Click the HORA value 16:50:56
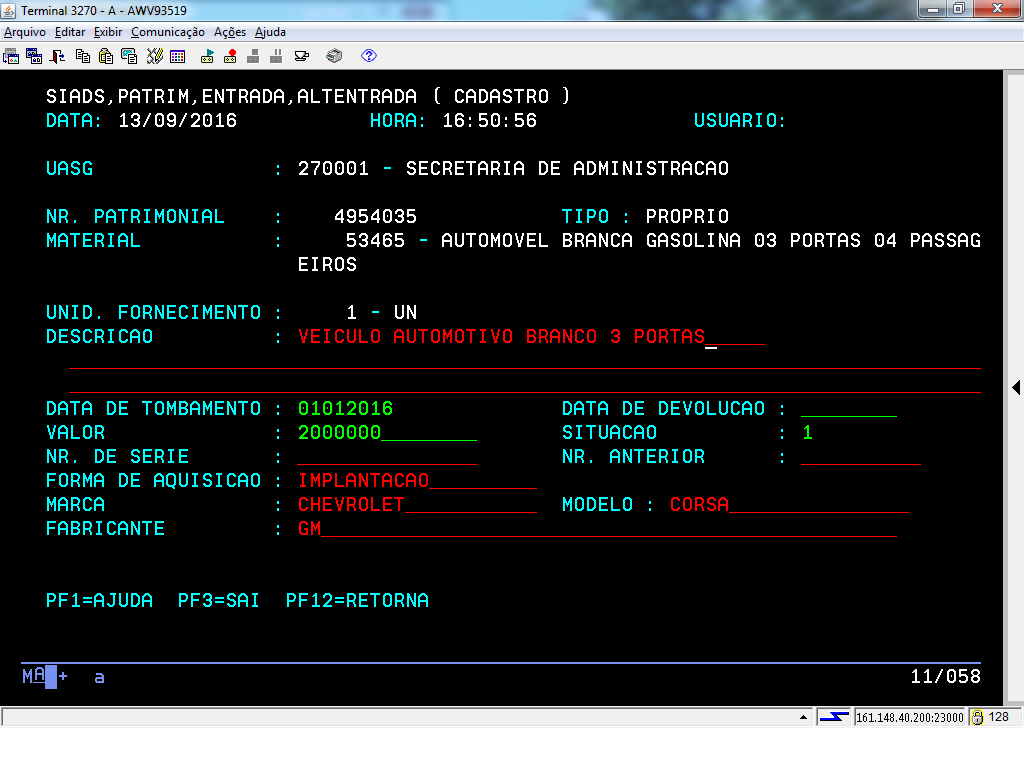 click(490, 121)
